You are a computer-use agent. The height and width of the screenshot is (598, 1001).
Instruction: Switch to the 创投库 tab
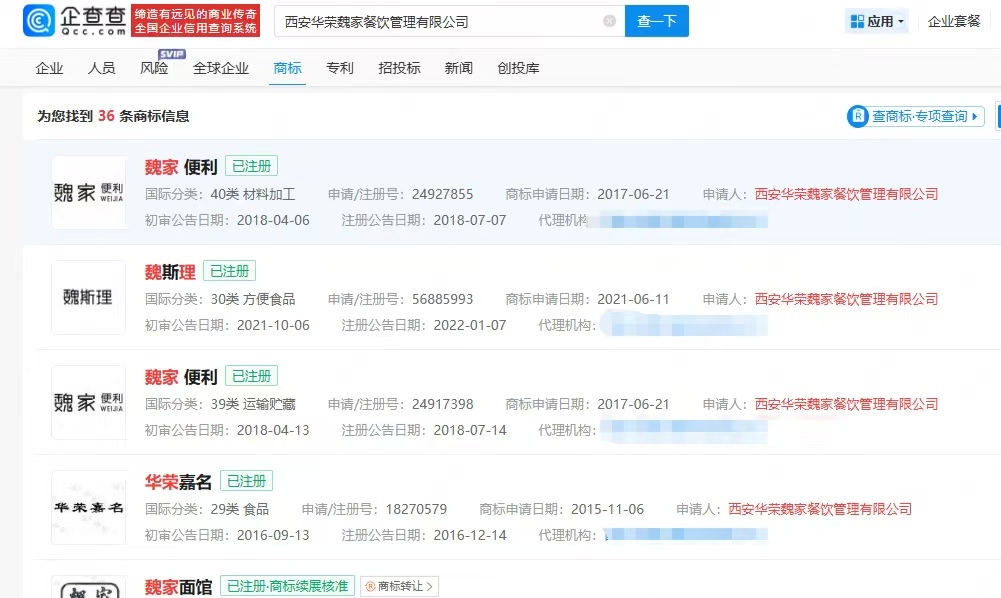coord(518,68)
